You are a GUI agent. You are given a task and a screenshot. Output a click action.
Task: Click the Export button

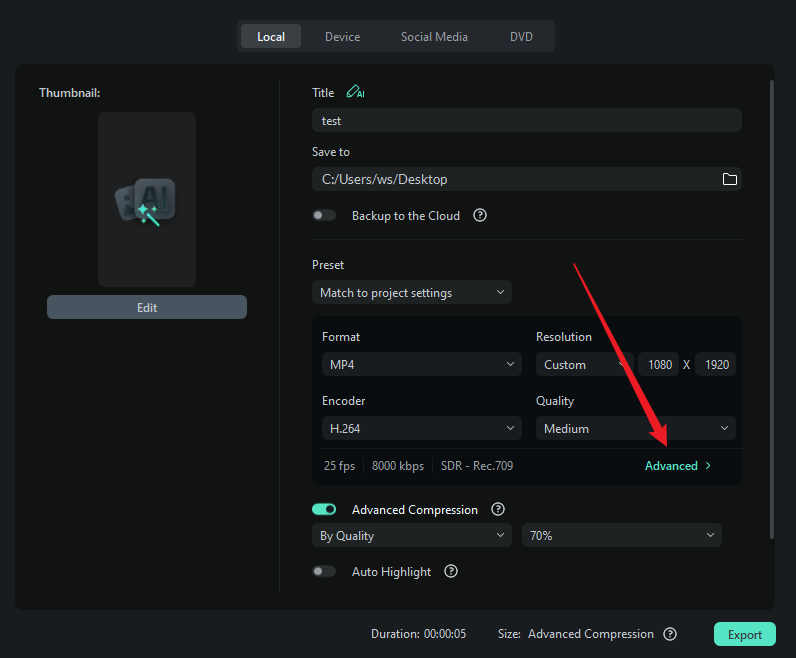[744, 634]
